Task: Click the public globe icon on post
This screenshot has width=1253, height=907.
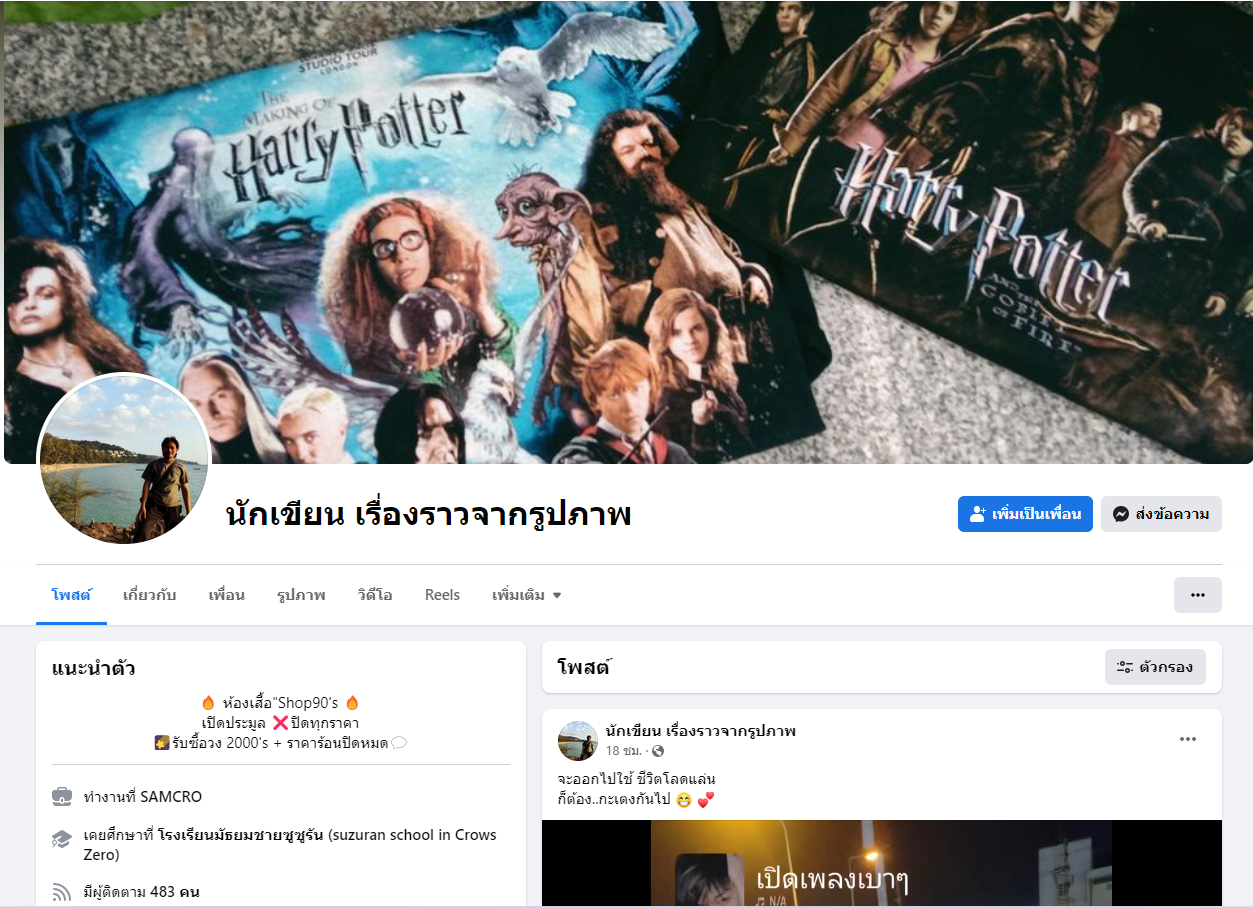Action: (658, 751)
